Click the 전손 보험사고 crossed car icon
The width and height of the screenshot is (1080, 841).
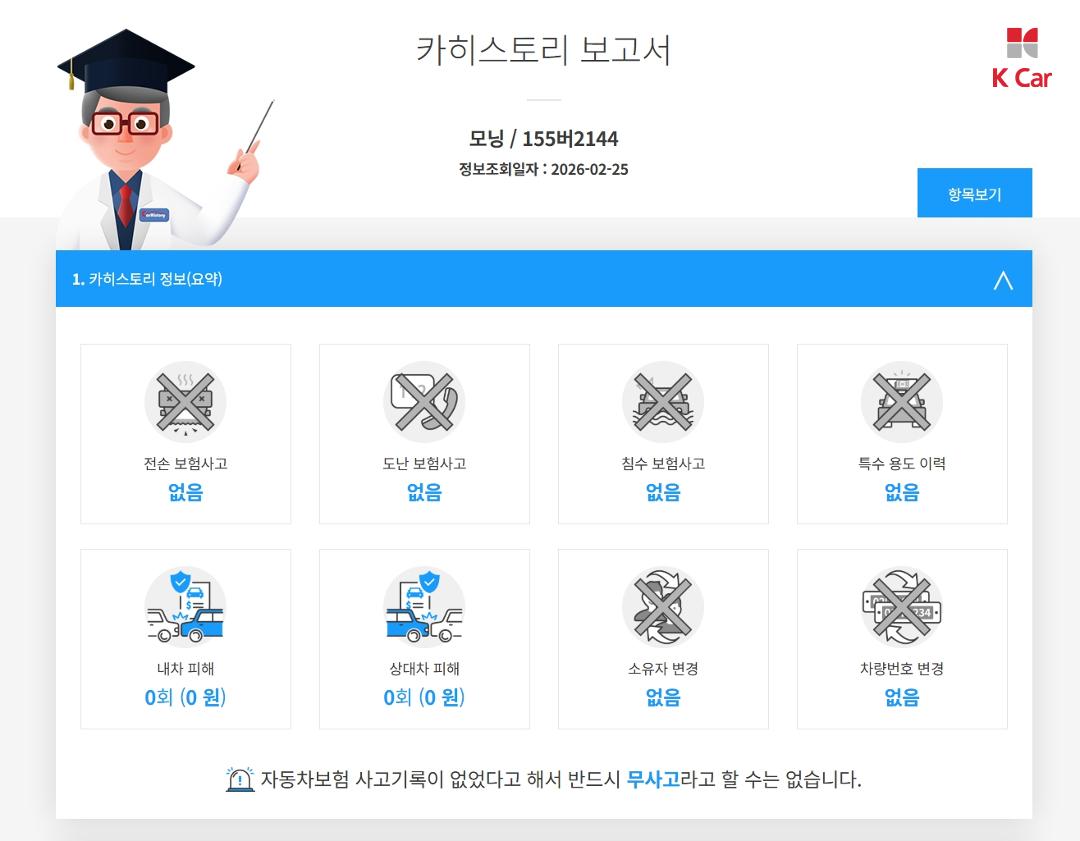coord(185,402)
